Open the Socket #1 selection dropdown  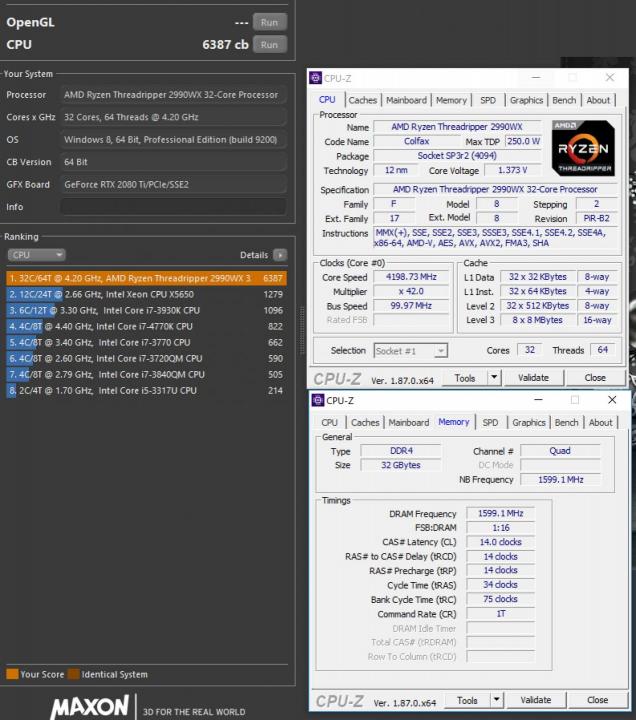click(411, 351)
